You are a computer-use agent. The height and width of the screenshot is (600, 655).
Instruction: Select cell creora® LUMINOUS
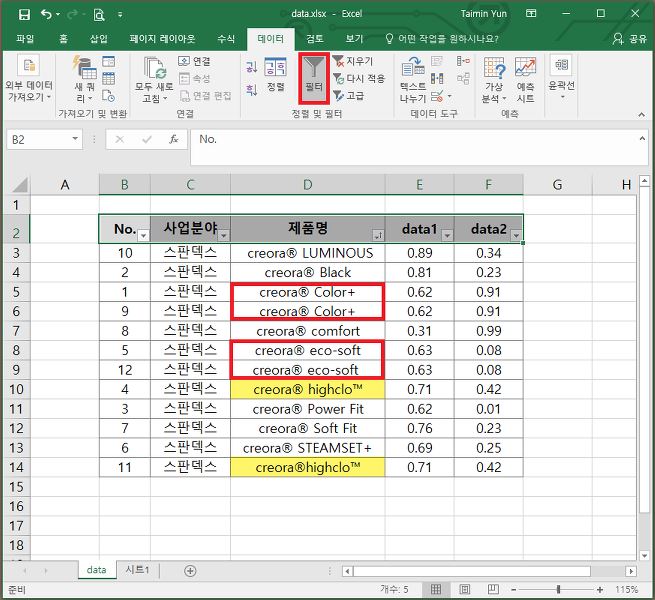[308, 253]
